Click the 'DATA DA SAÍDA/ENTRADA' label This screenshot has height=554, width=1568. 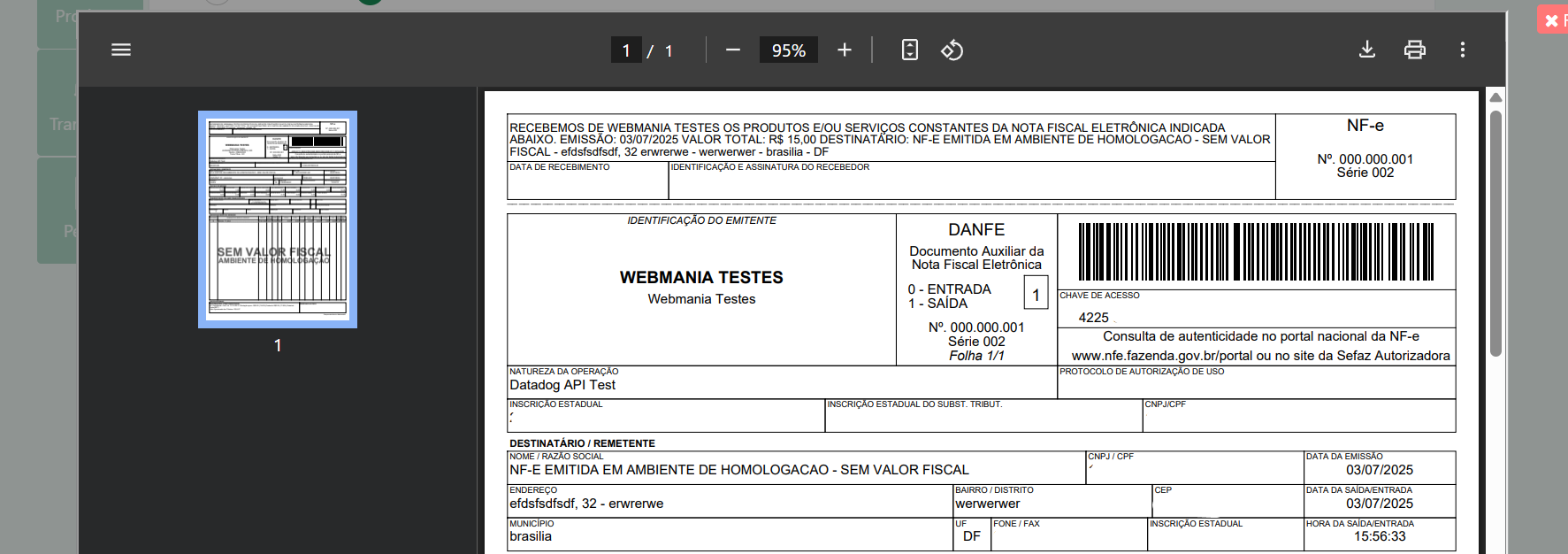[1359, 490]
